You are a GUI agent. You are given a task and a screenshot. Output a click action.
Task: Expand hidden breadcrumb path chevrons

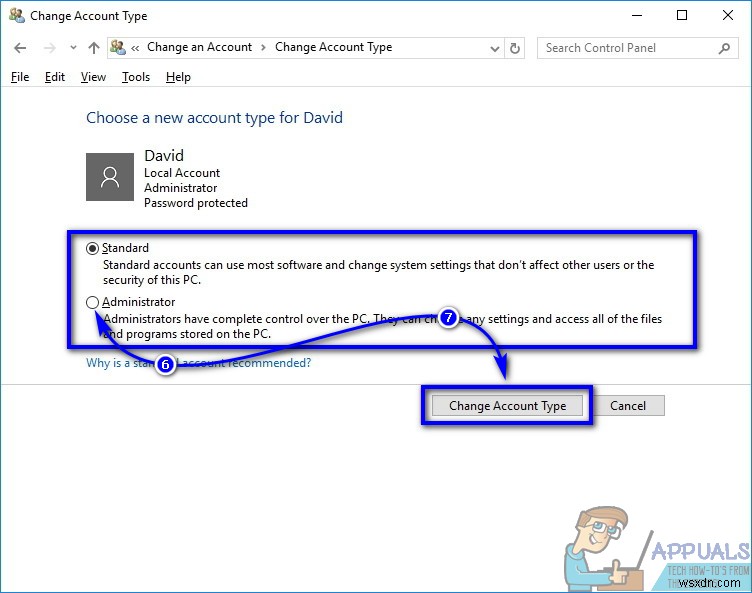pos(135,48)
